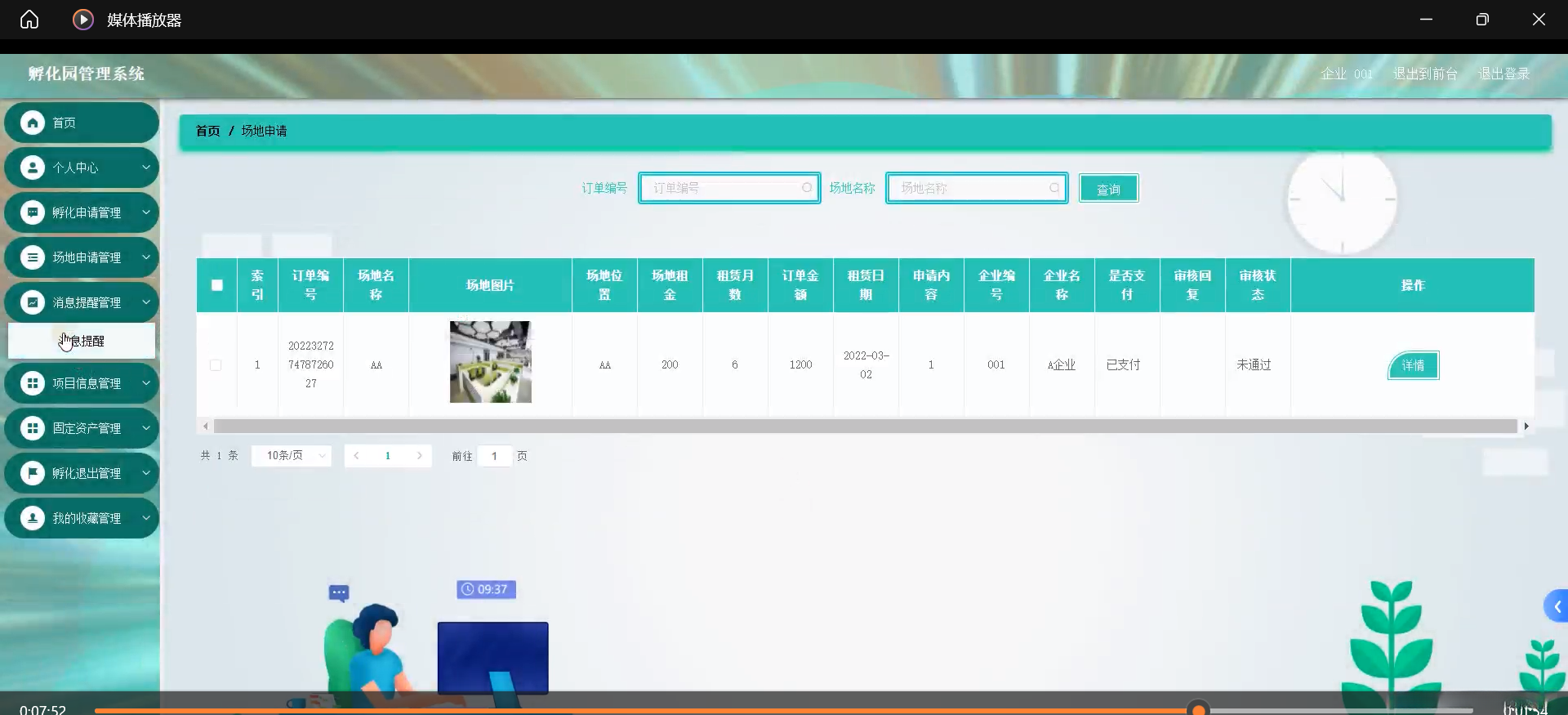Open 详情 for order row 1
Screen dimensions: 1568x715
(x=1413, y=365)
